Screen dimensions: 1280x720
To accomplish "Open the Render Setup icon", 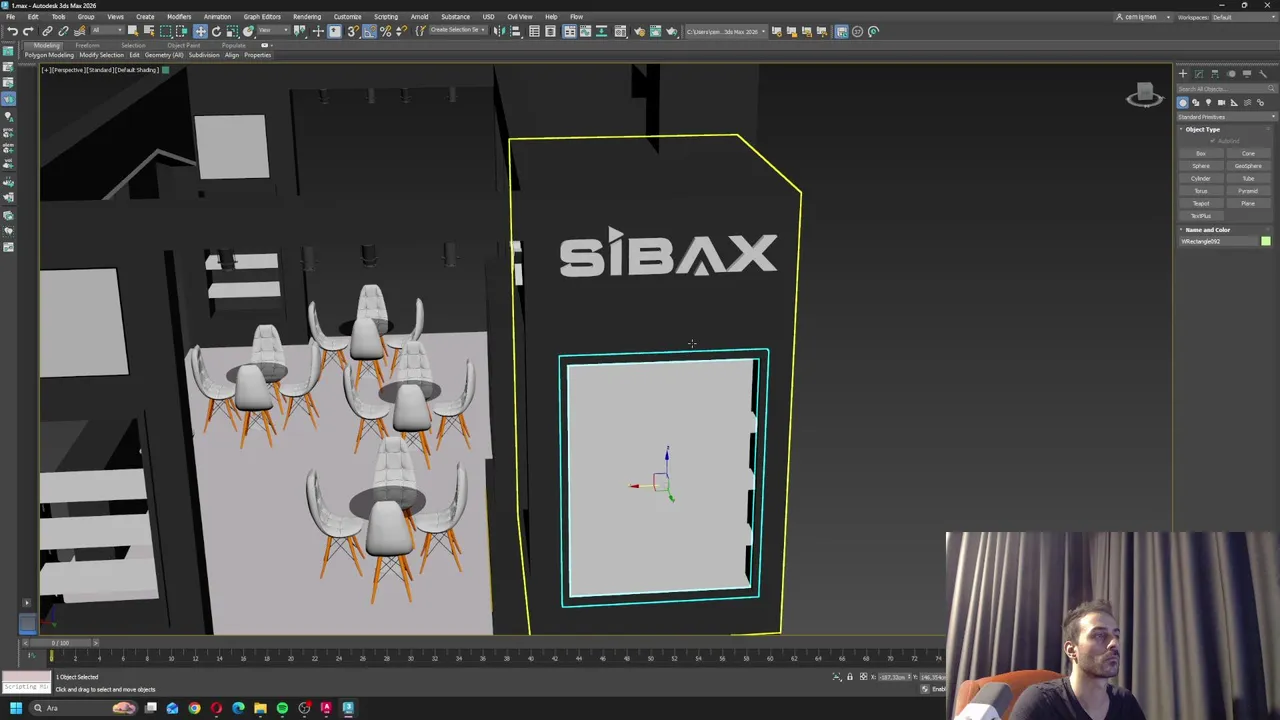I will pyautogui.click(x=640, y=31).
